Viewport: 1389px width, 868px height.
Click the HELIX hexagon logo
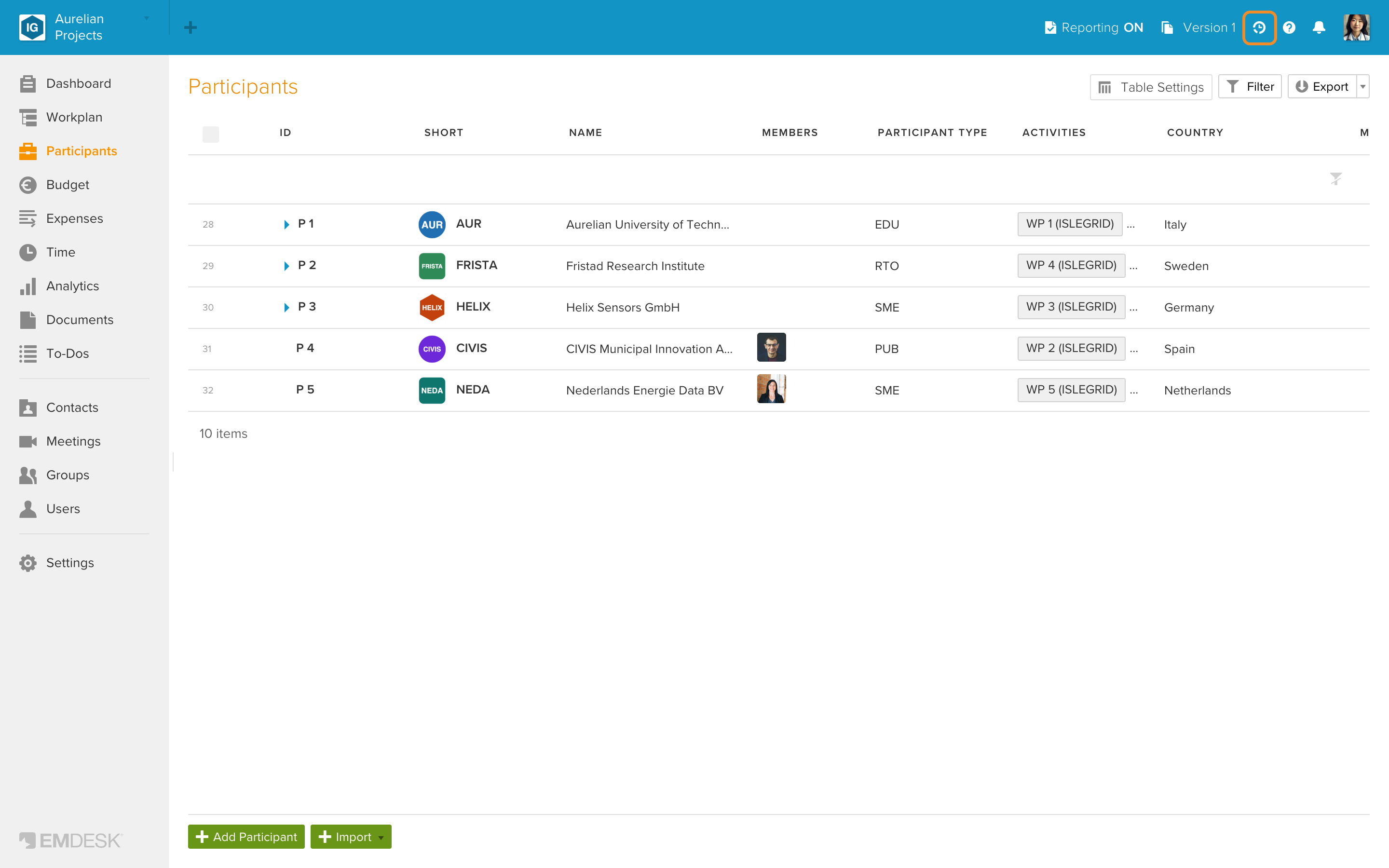432,307
